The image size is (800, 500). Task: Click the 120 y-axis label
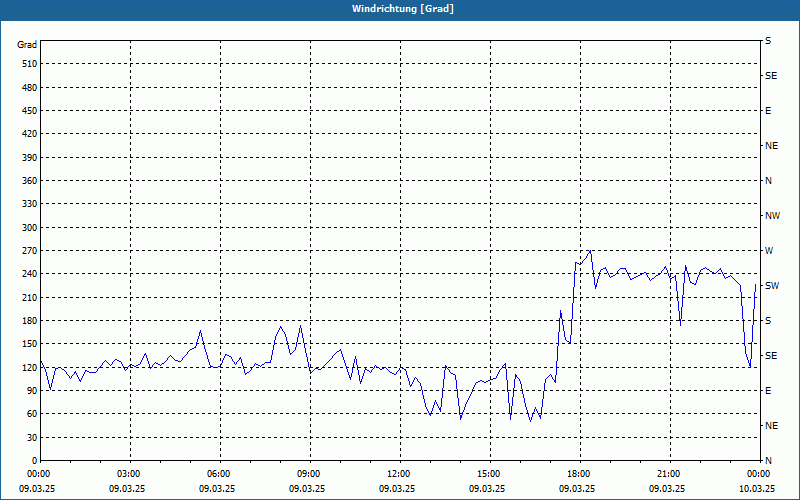30,367
